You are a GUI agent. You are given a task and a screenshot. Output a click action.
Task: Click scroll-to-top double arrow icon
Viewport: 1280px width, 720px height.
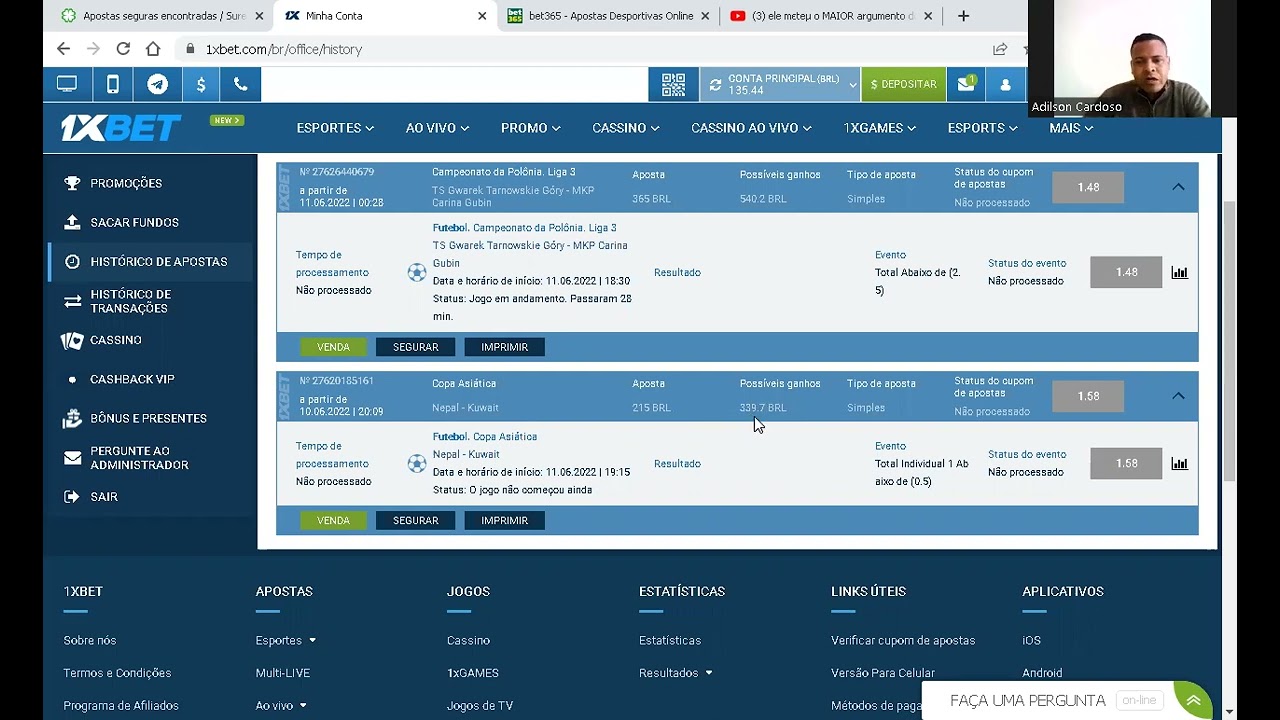1193,701
